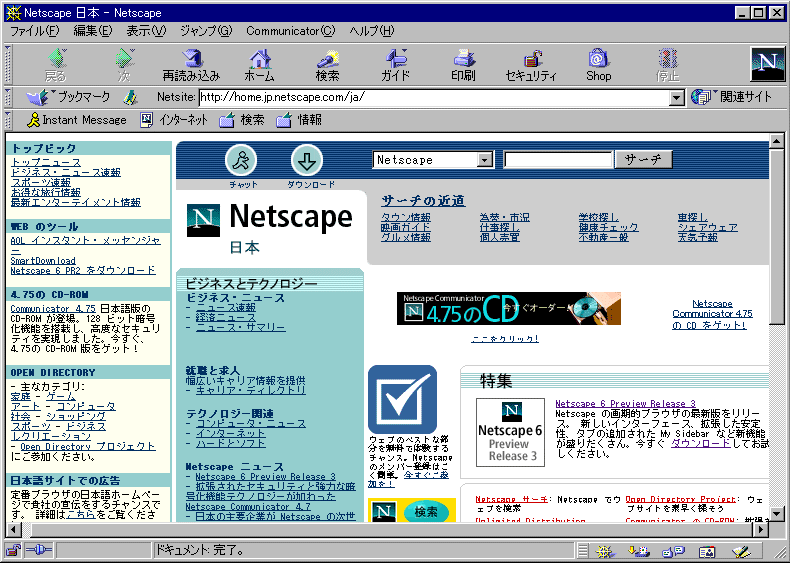Open Inbox from component bar
This screenshot has height=563, width=790.
(x=638, y=551)
